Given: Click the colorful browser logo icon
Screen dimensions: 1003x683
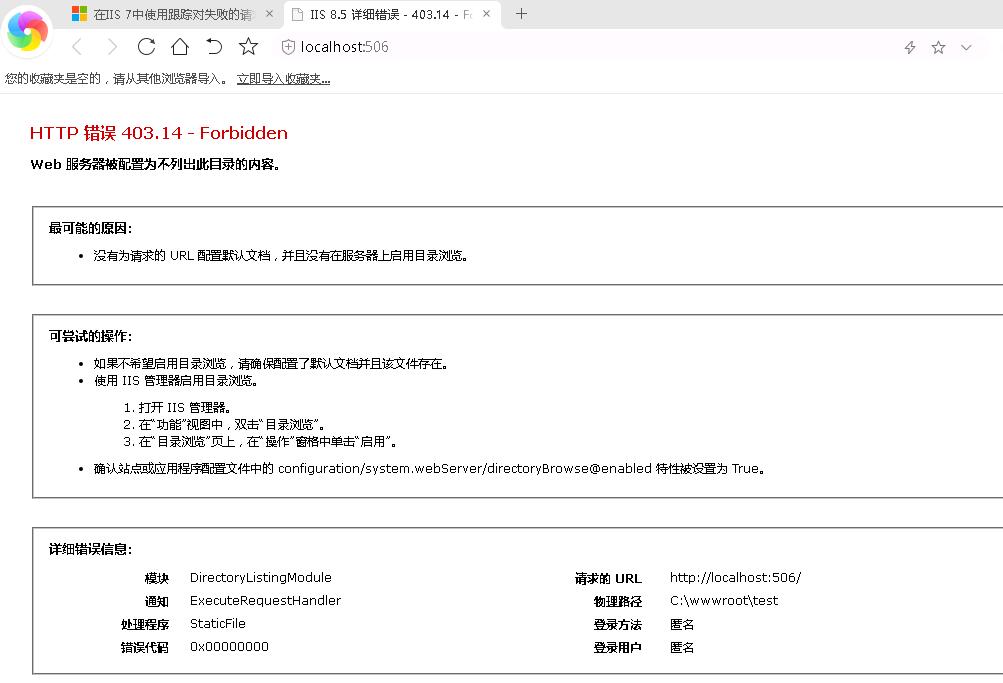Looking at the screenshot, I should click(27, 31).
